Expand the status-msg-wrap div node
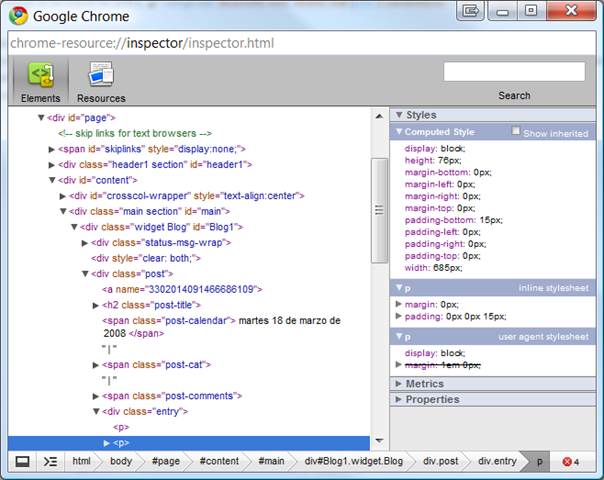Image resolution: width=604 pixels, height=480 pixels. click(85, 243)
